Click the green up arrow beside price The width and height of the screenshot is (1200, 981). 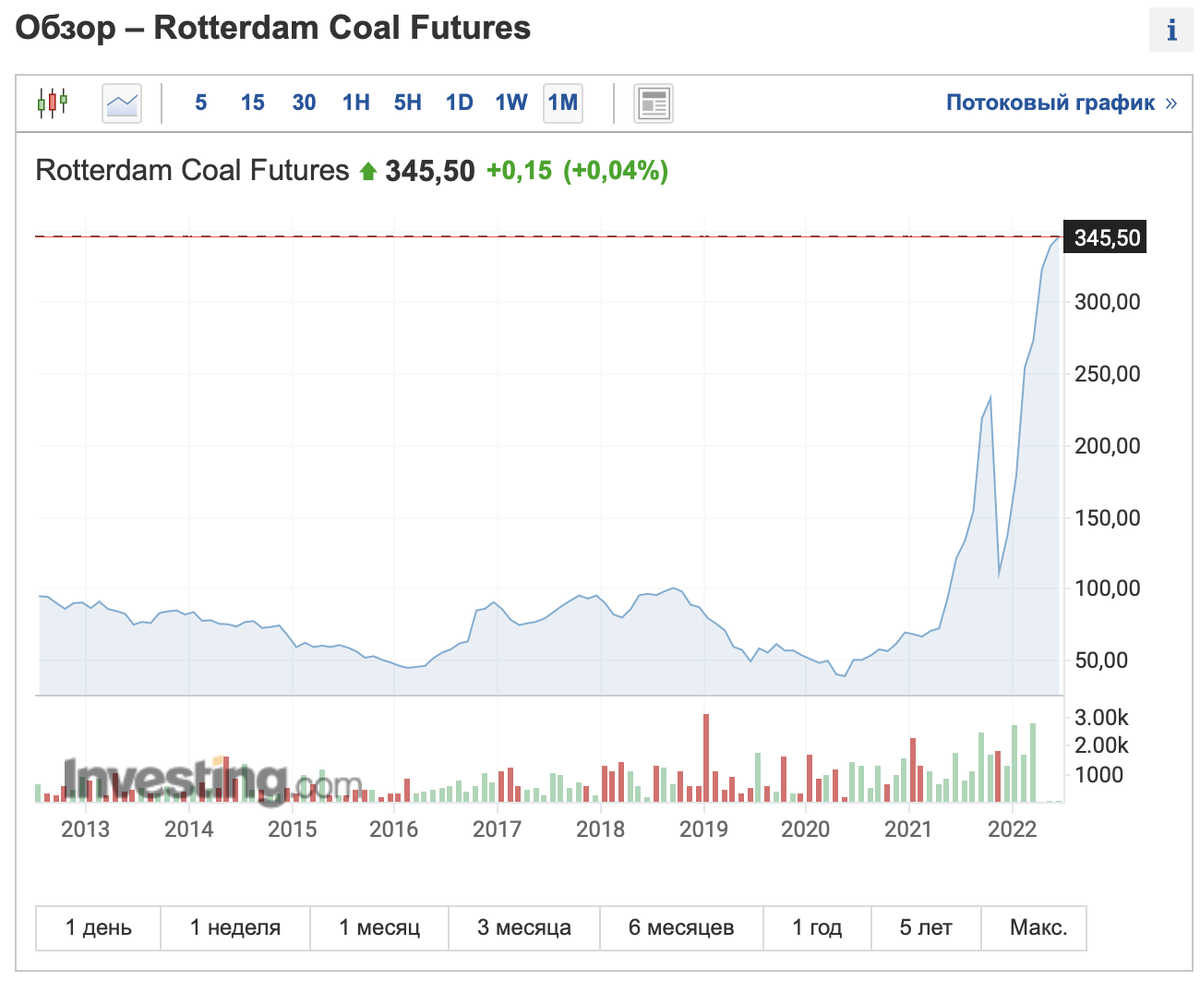367,171
